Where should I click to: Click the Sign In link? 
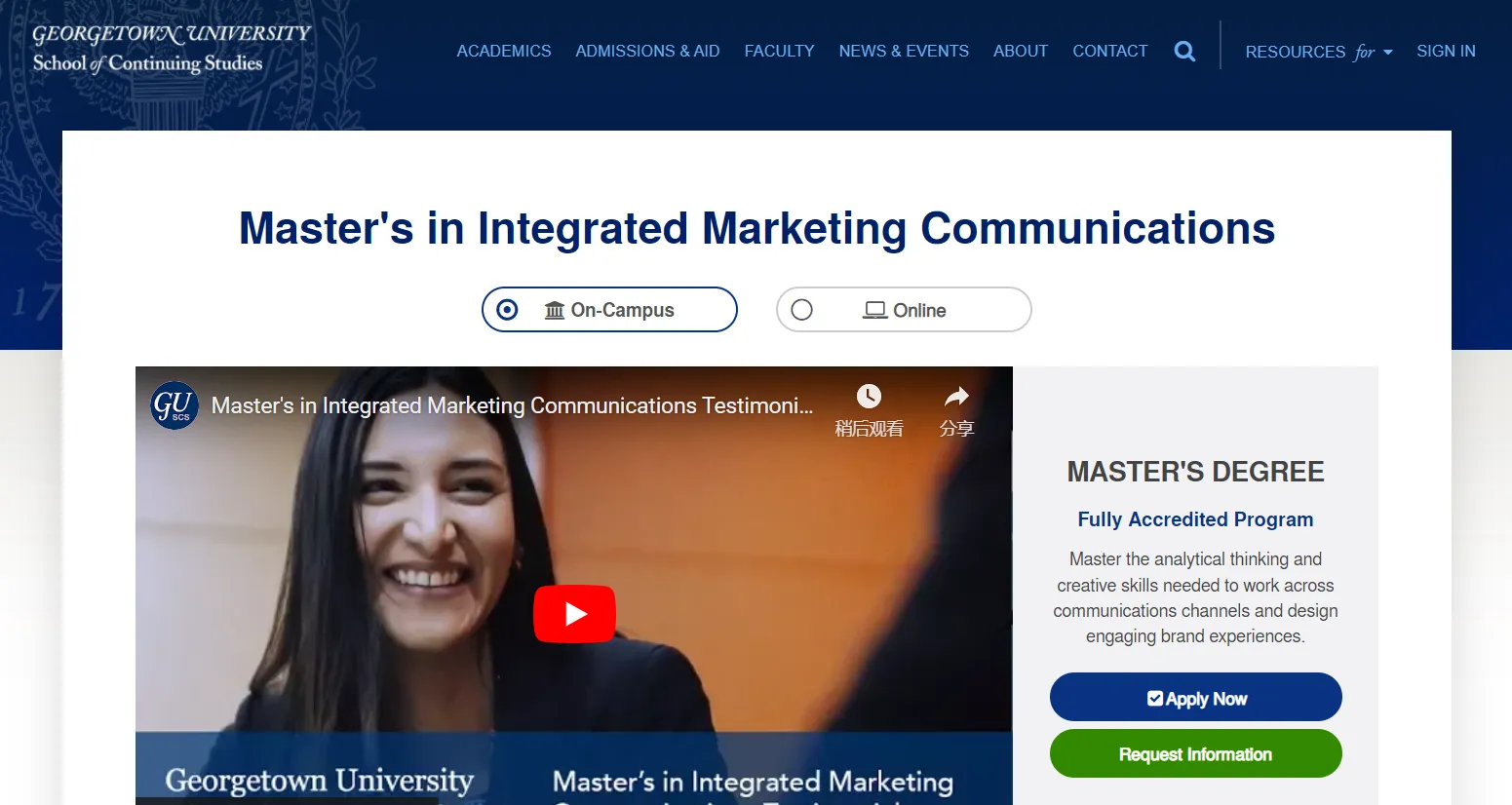click(1446, 51)
